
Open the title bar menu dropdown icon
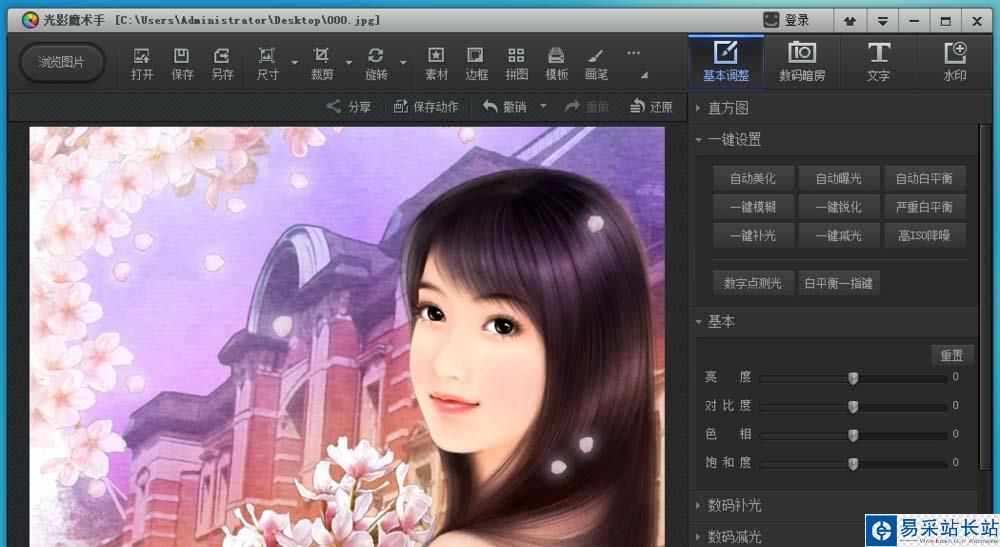click(x=883, y=21)
